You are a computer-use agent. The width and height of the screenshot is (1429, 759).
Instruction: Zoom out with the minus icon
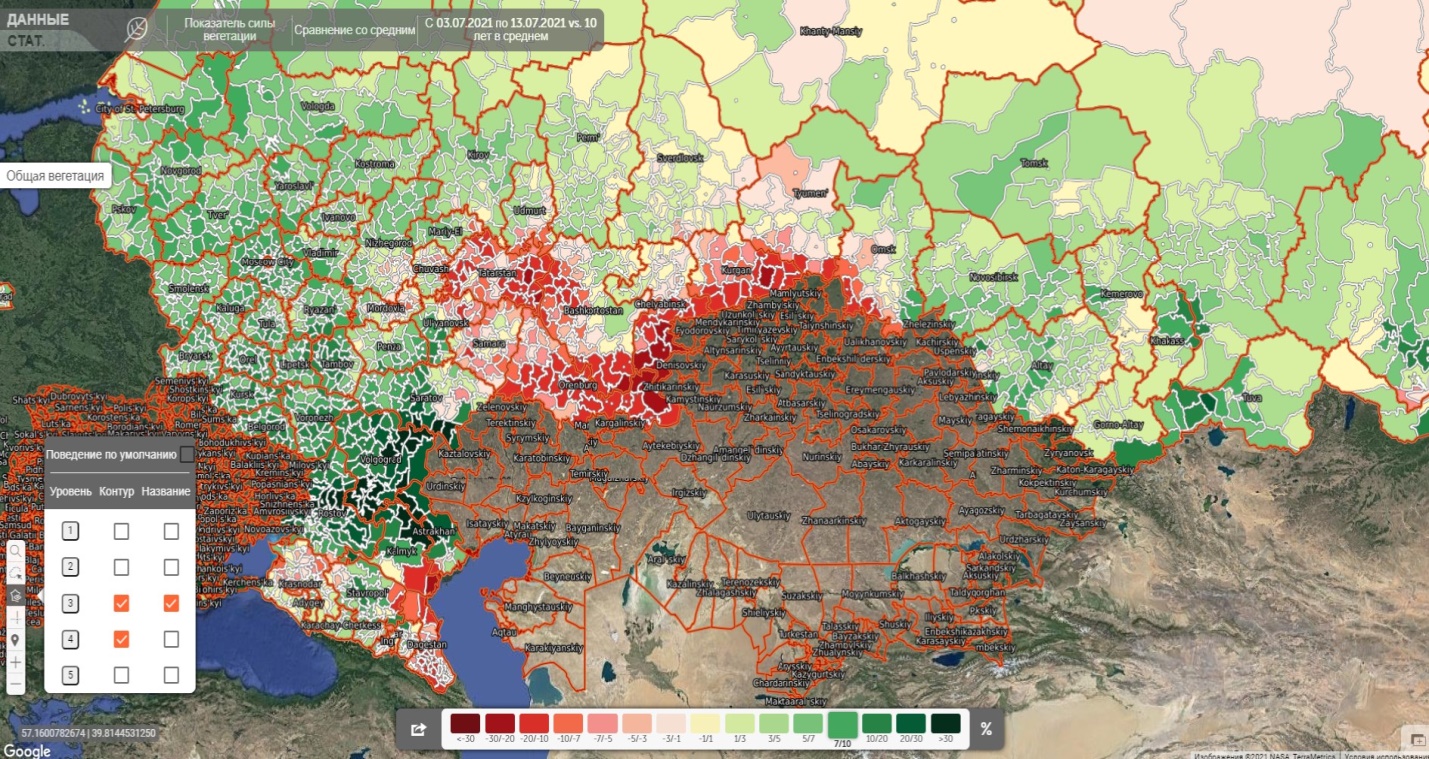coord(15,684)
